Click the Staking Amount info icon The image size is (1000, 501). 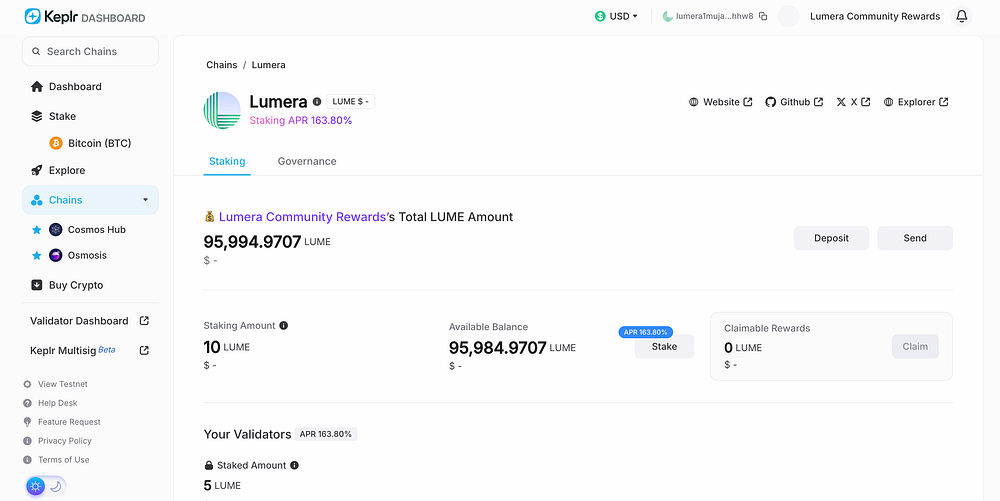click(x=284, y=325)
